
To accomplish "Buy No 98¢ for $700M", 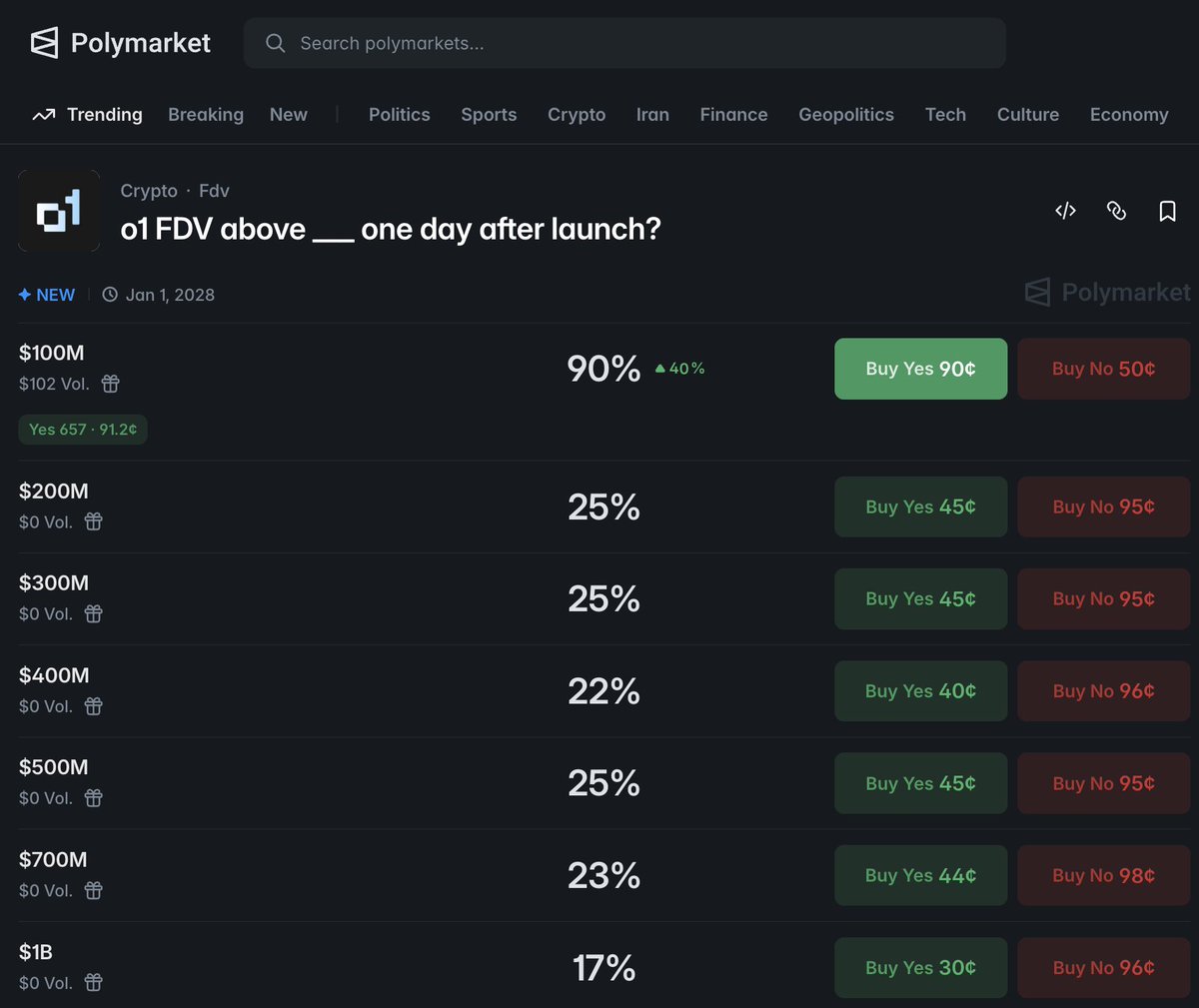I will tap(1104, 875).
